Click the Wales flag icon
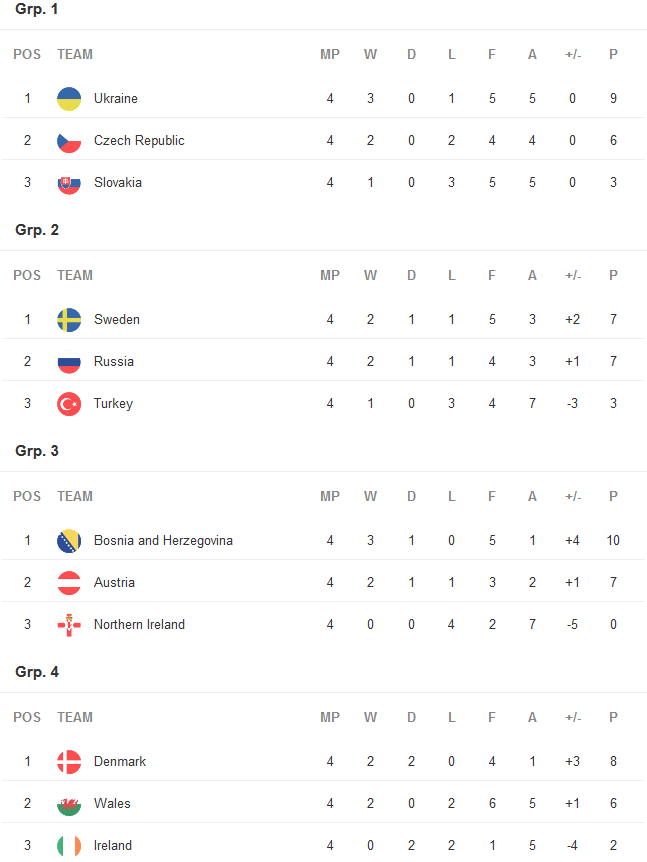 click(x=69, y=804)
